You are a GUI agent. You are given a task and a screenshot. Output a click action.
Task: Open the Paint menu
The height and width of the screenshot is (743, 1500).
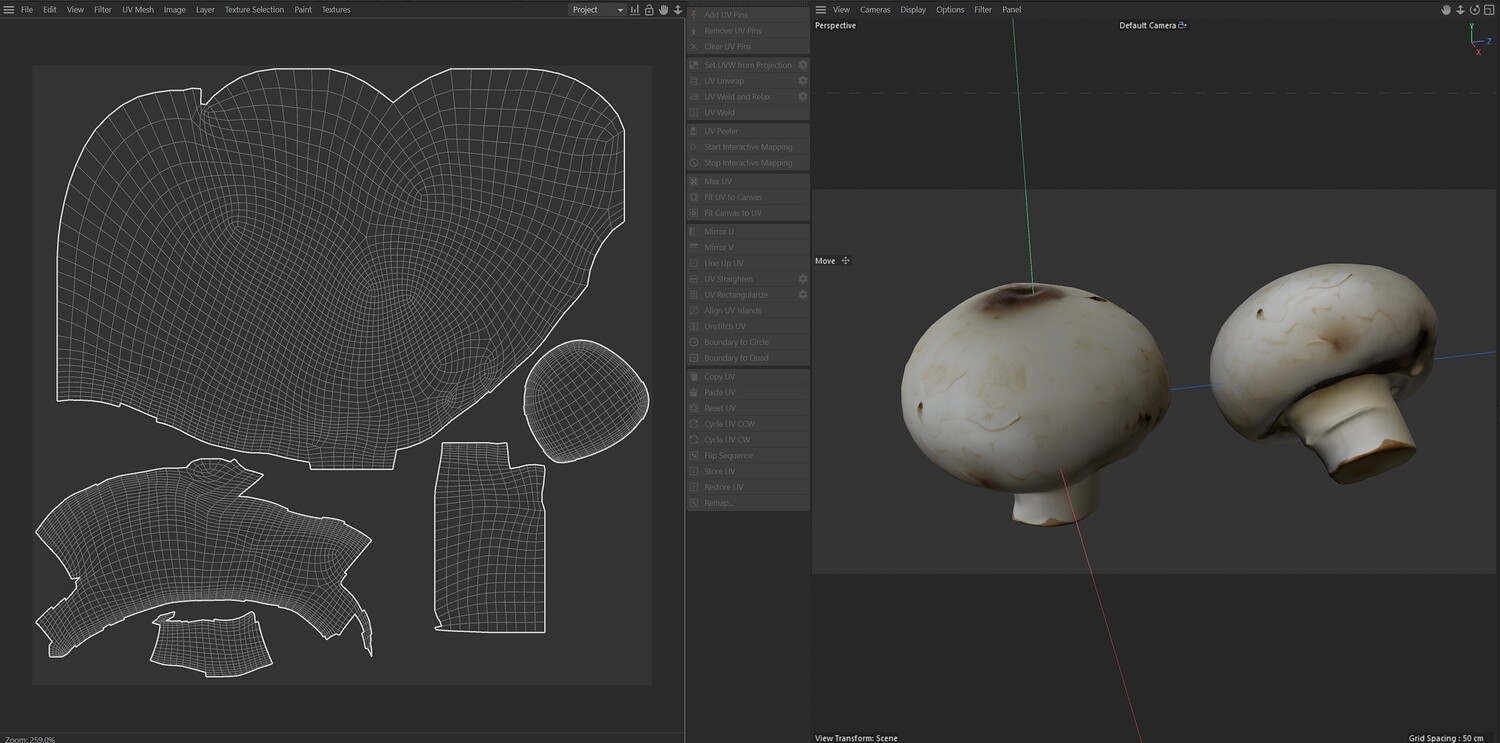pyautogui.click(x=303, y=9)
